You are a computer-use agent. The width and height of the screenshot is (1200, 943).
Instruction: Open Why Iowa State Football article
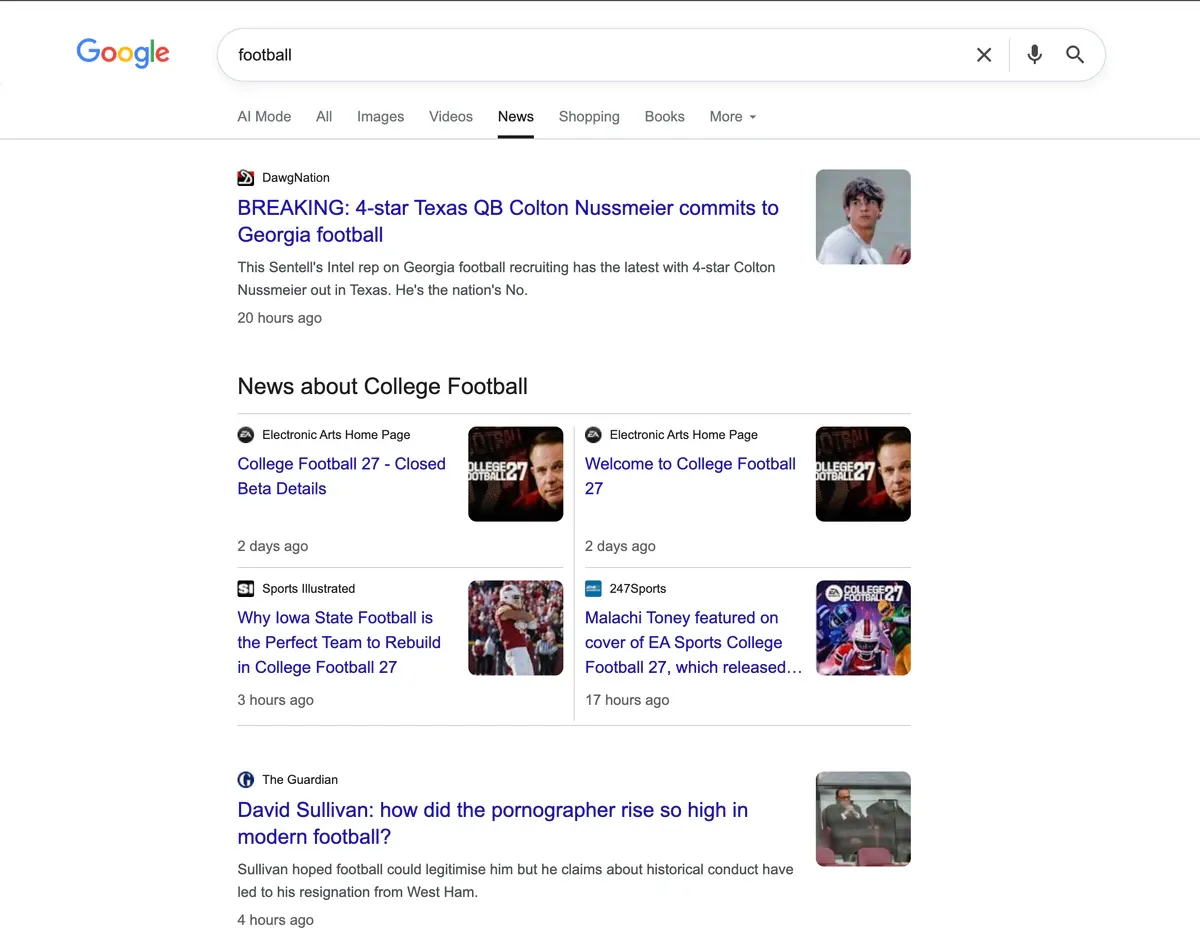(339, 642)
